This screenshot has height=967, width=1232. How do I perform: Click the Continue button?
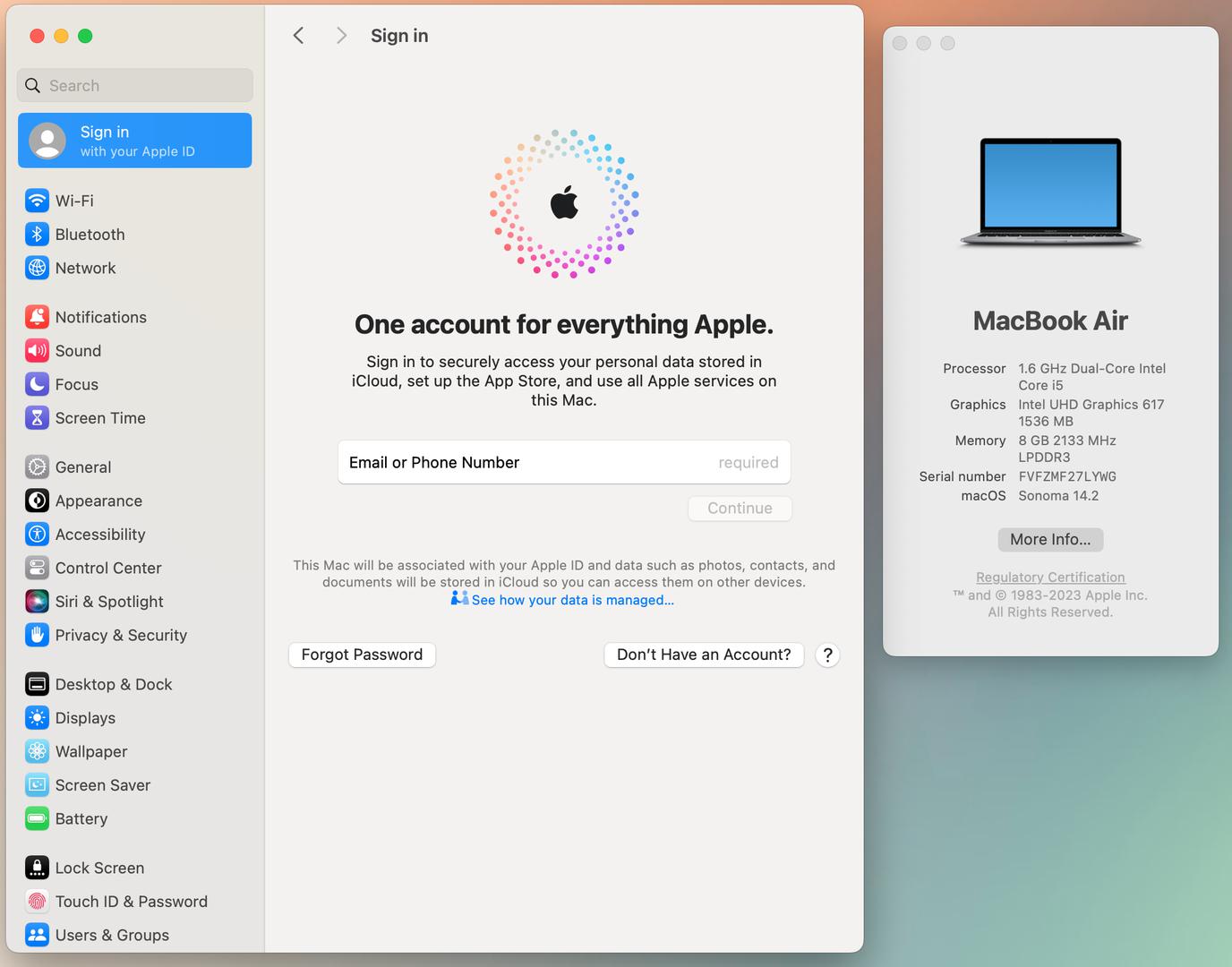740,508
